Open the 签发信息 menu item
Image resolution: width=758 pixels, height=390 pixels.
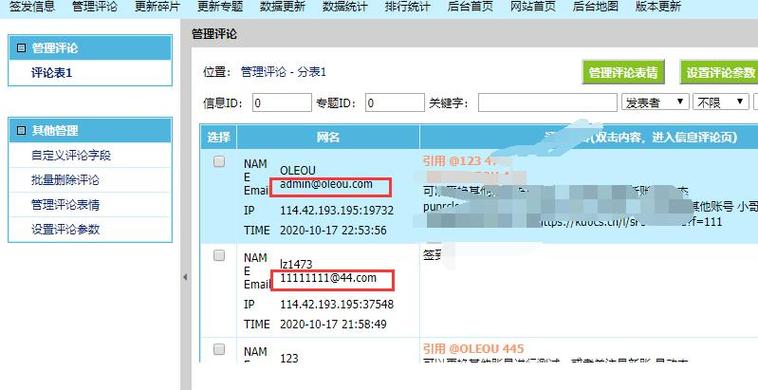32,7
